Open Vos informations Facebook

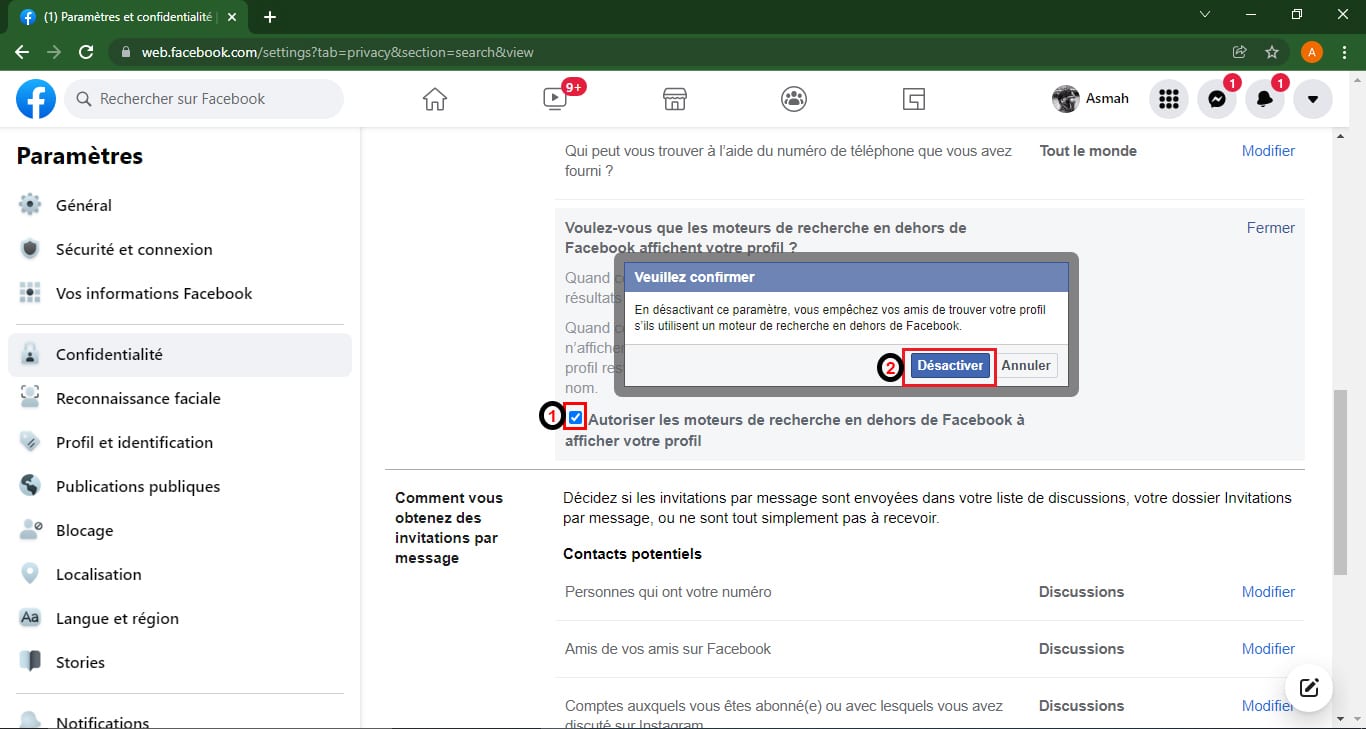tap(180, 293)
